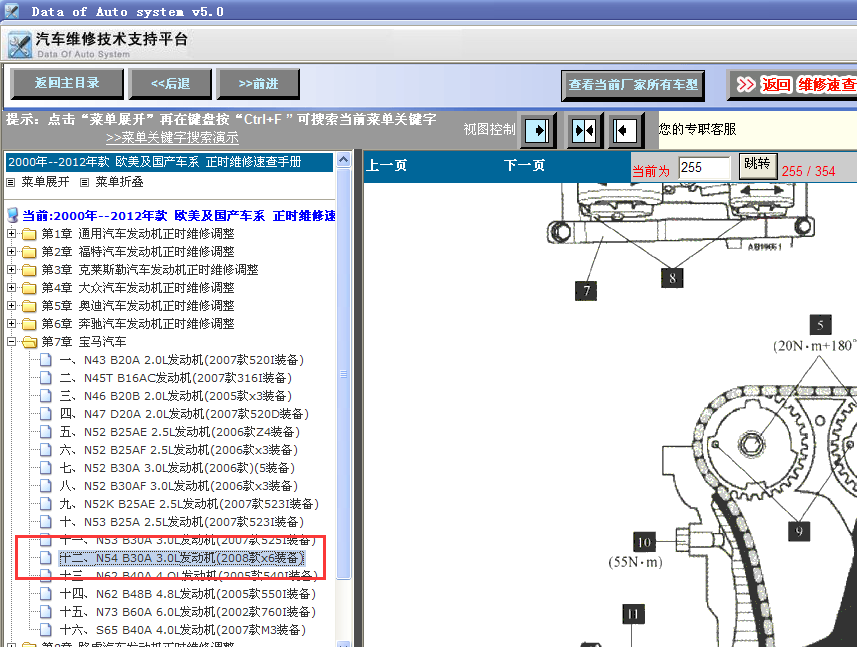Click the 返回主目录 button

[x=67, y=84]
